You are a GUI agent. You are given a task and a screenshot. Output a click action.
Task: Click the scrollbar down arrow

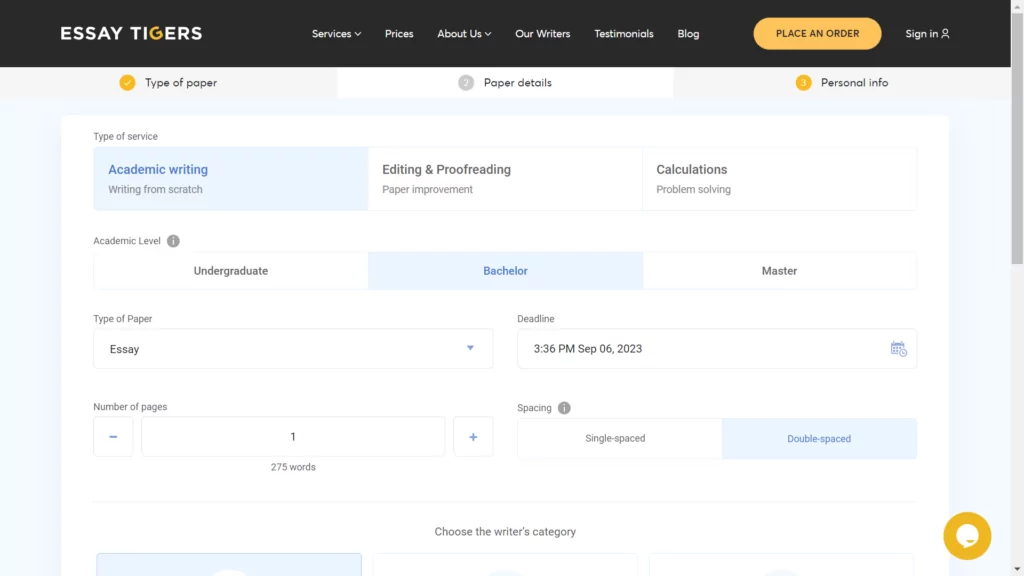click(1017, 569)
